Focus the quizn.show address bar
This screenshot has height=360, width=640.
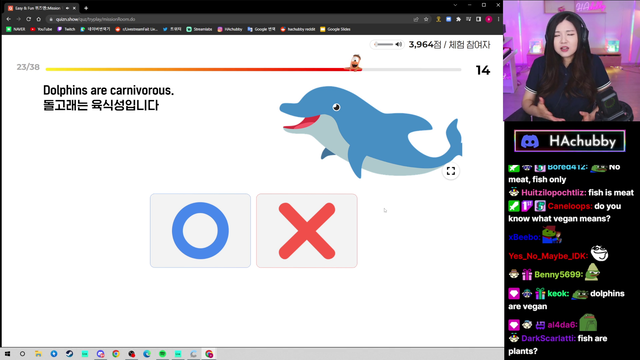coord(229,19)
